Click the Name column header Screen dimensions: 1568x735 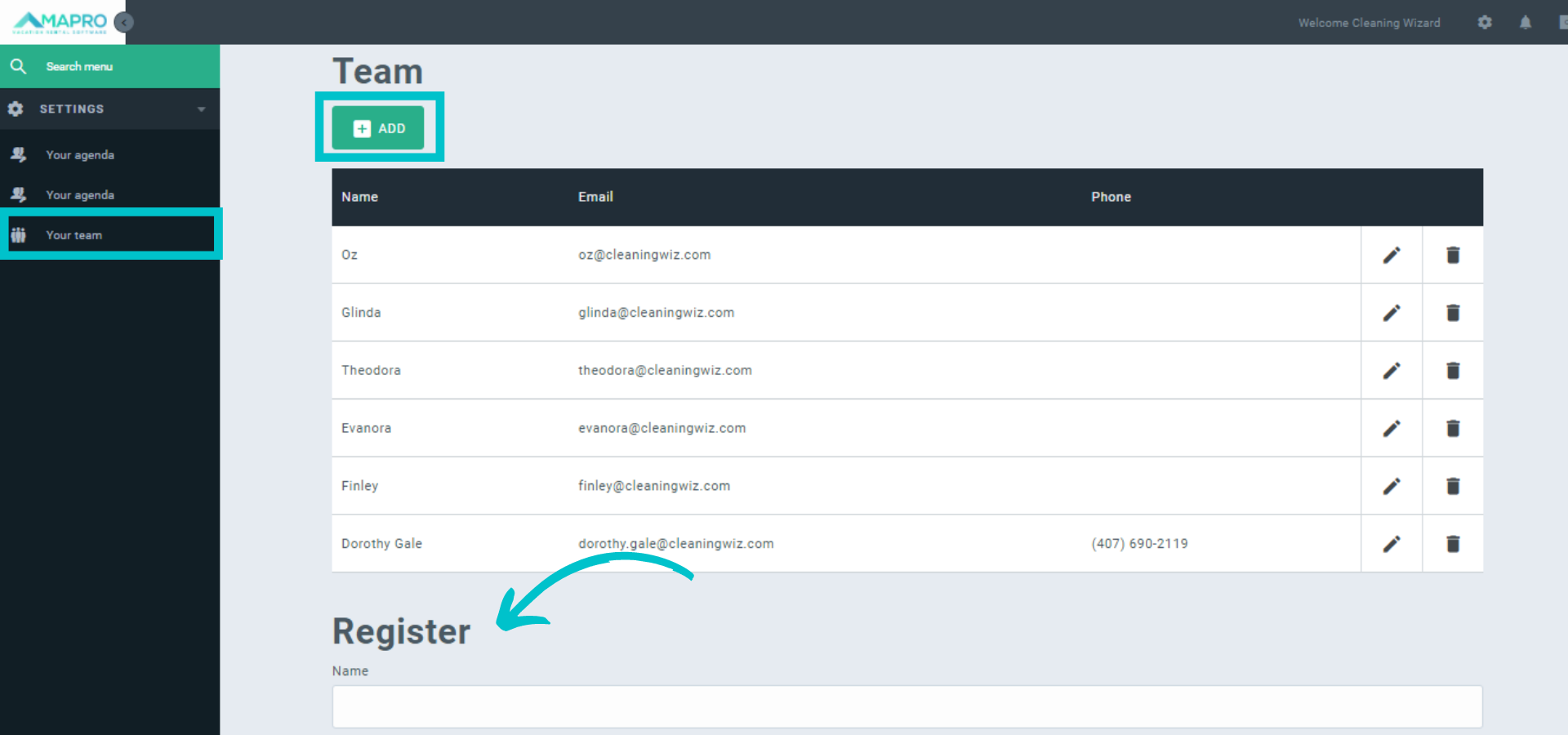point(359,197)
